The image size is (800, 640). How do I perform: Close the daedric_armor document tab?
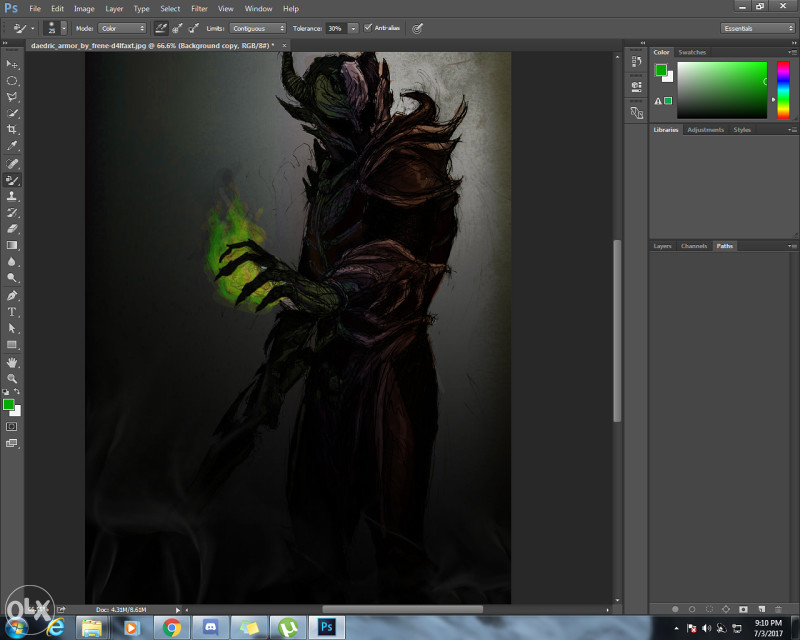click(x=284, y=45)
